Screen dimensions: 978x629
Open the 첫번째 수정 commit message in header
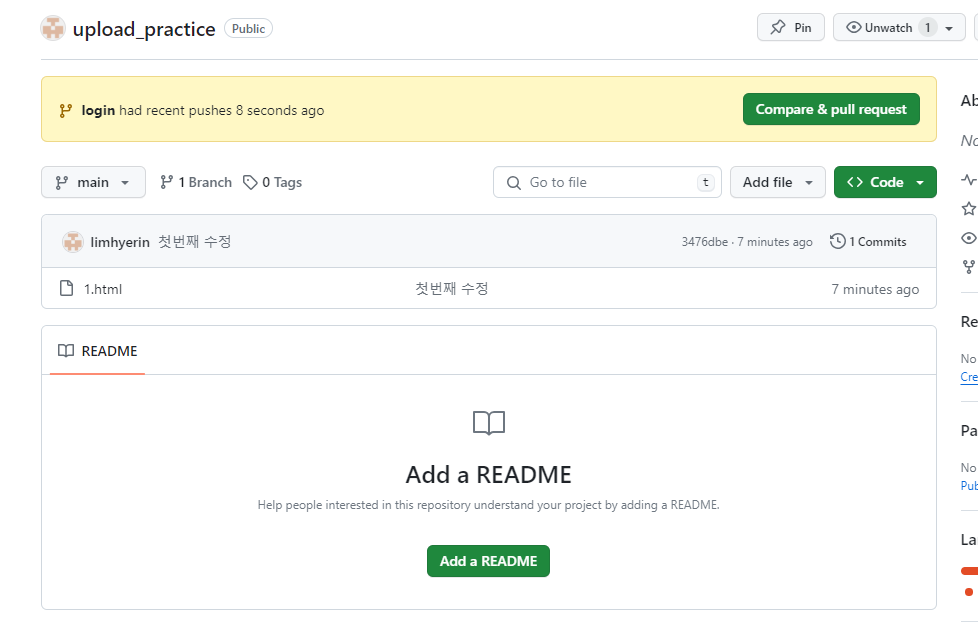[x=195, y=241]
